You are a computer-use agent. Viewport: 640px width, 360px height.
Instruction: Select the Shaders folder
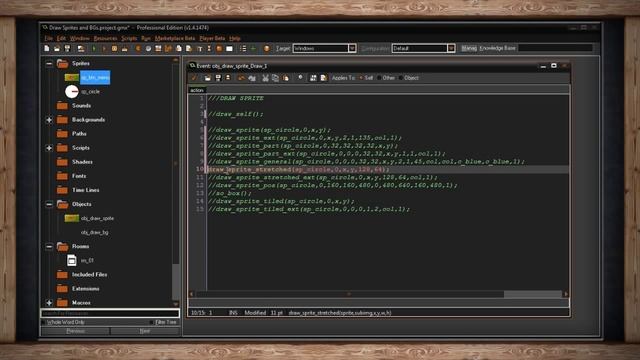coord(82,162)
